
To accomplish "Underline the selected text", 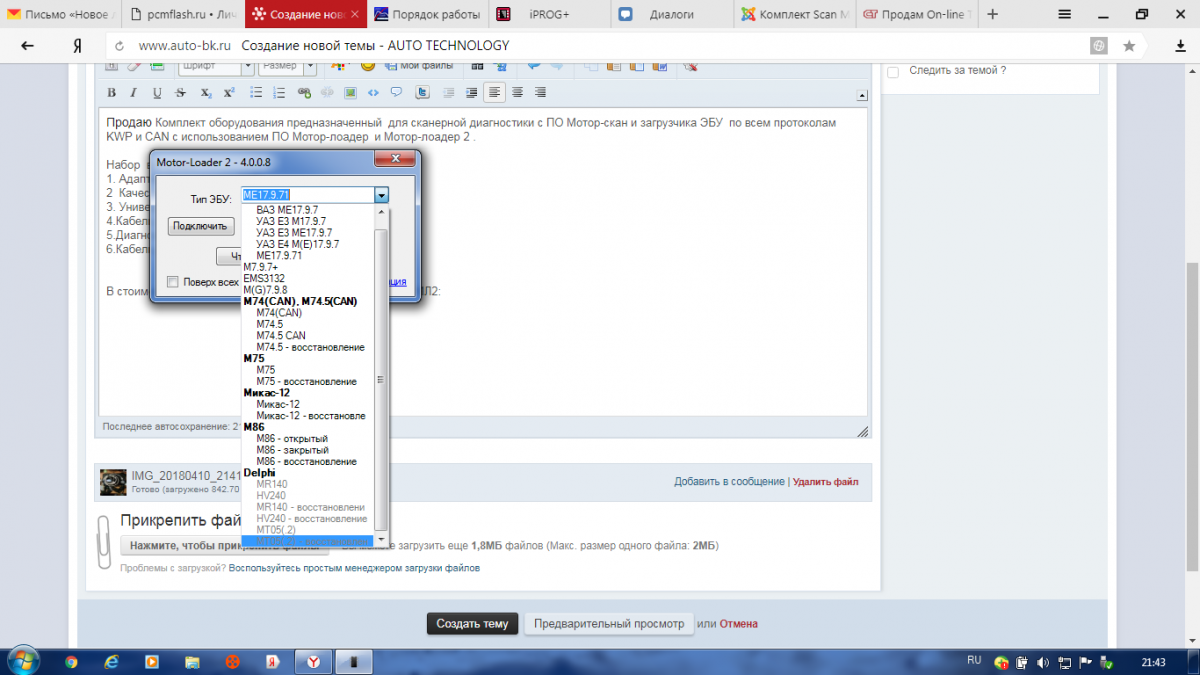I will (x=157, y=93).
